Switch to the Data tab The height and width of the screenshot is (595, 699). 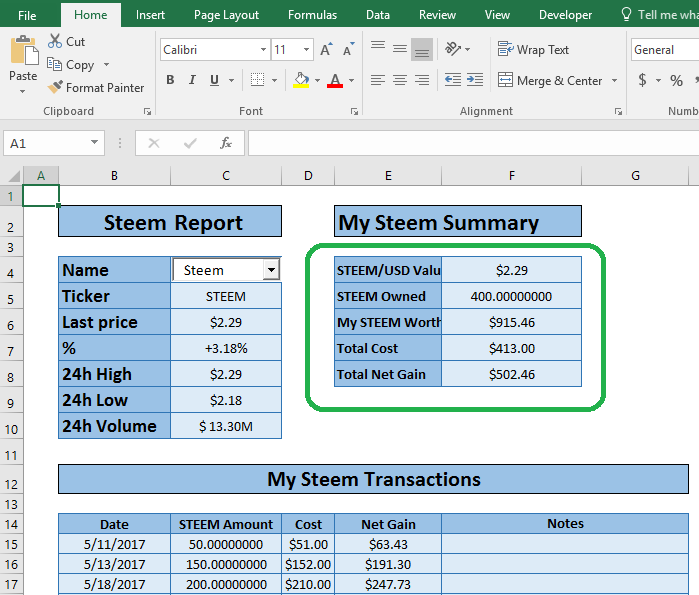(x=378, y=15)
